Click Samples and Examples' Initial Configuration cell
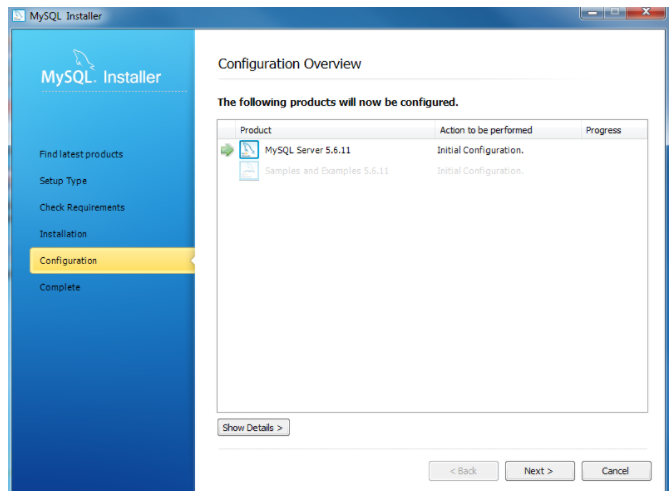 (480, 171)
